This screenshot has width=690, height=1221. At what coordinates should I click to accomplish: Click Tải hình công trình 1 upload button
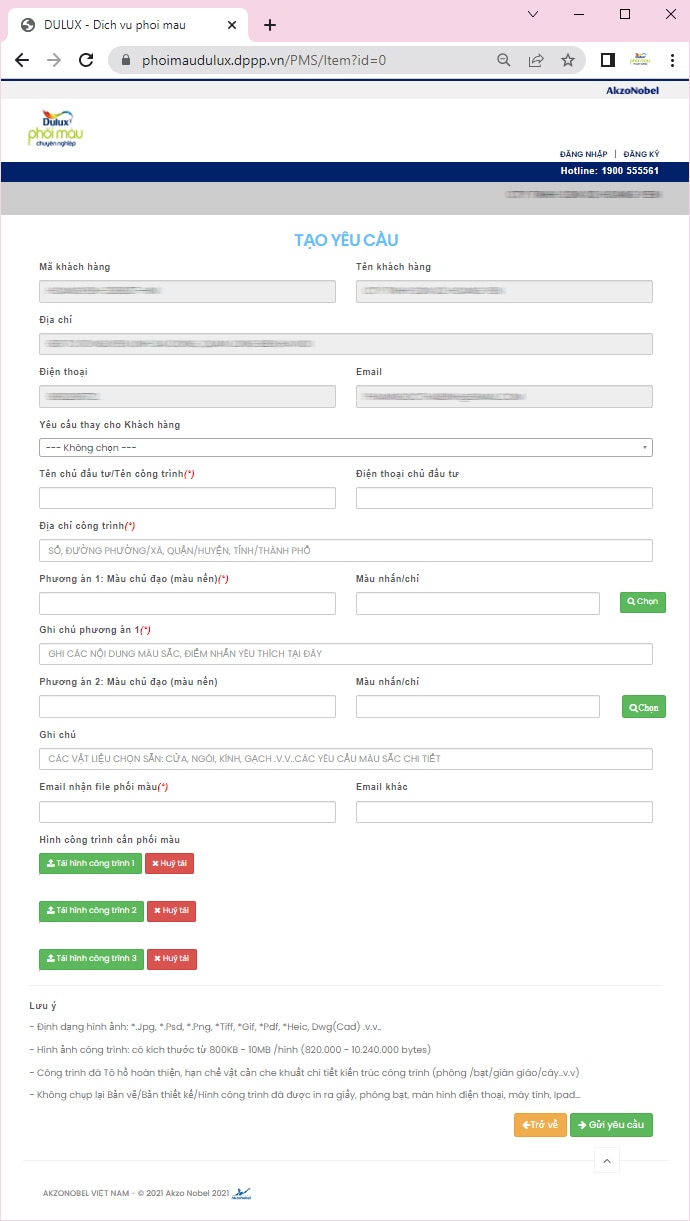(x=90, y=863)
